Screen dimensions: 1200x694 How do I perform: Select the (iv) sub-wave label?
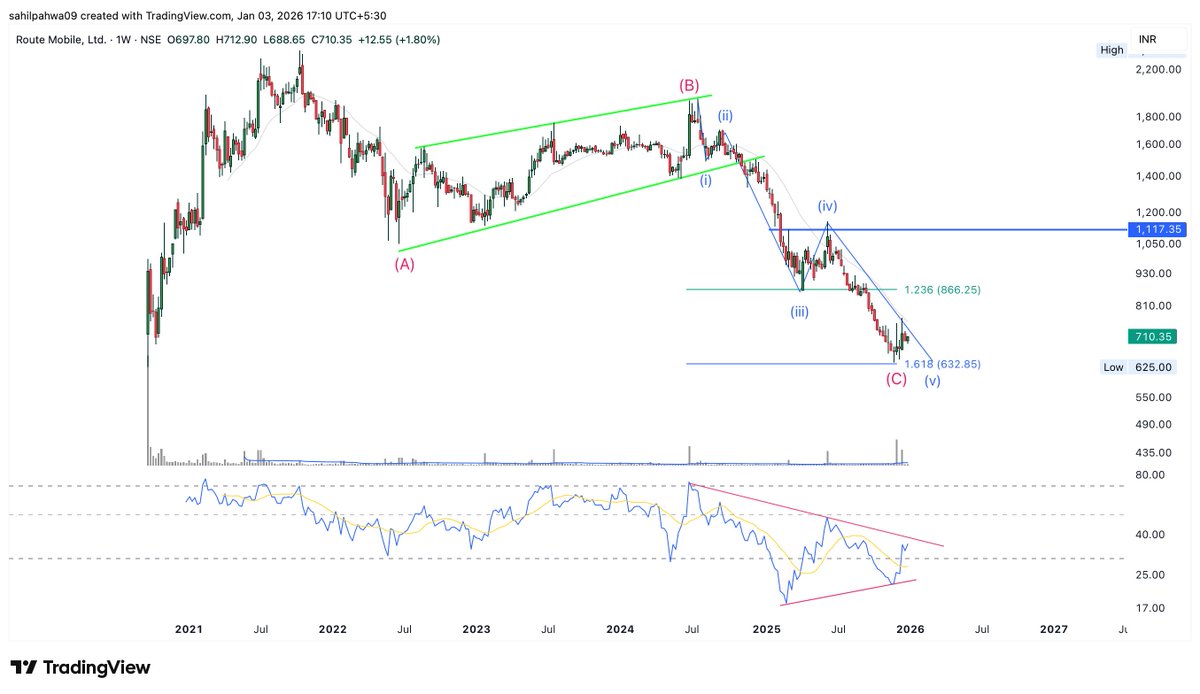[x=827, y=206]
